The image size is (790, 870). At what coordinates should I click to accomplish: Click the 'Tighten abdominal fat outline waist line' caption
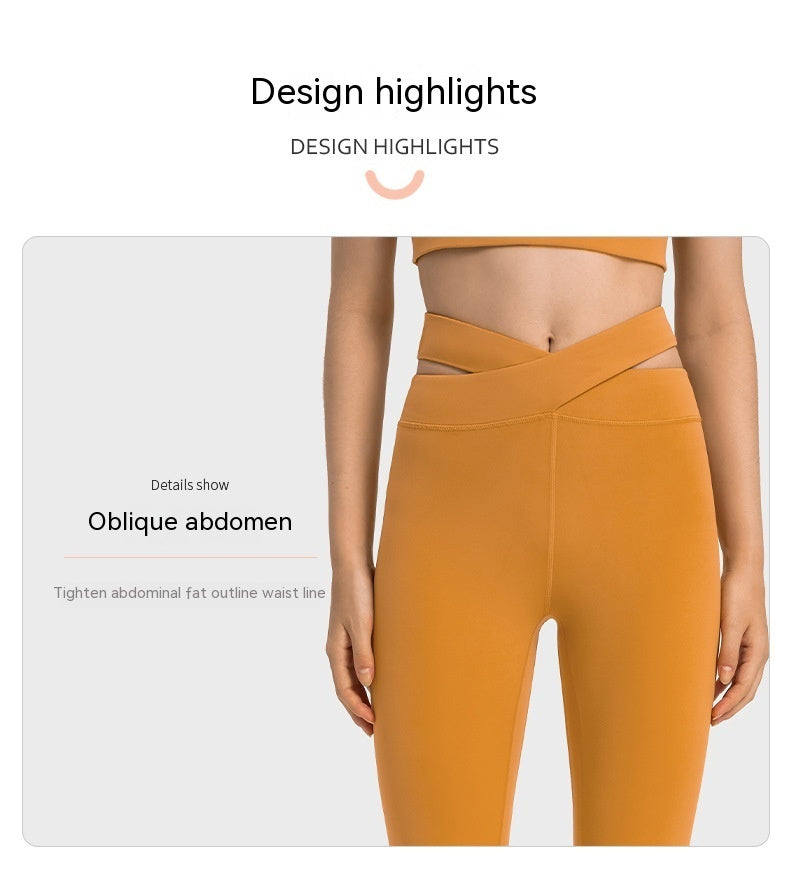point(190,593)
